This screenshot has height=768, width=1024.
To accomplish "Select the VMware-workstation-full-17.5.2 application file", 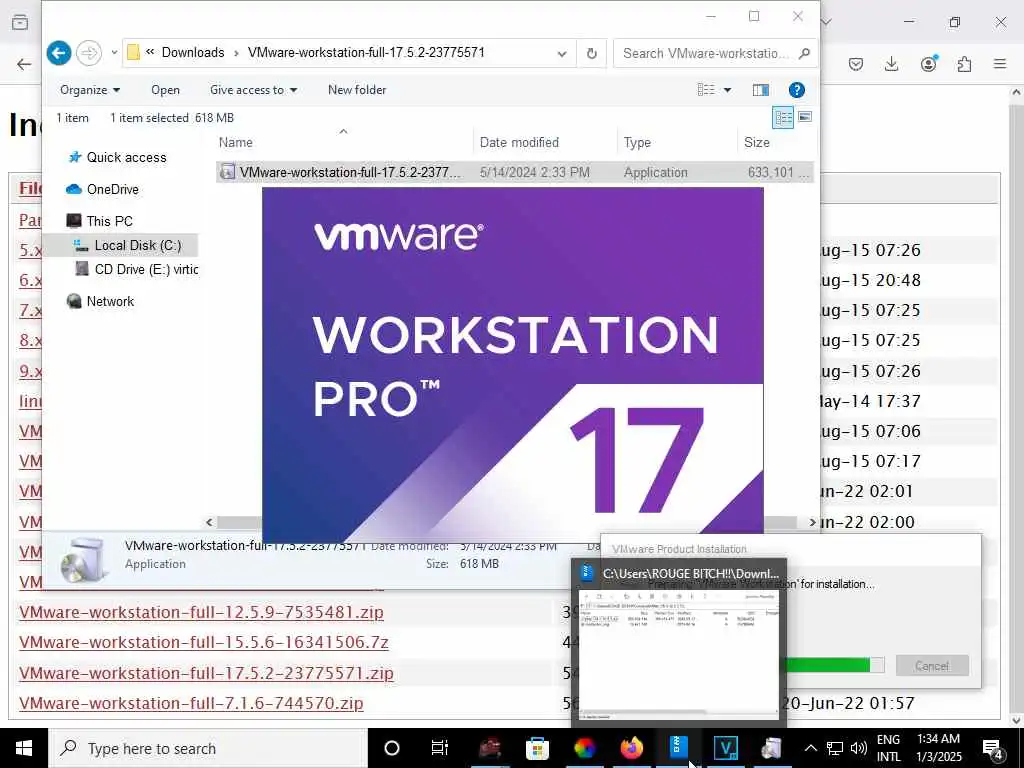I will tap(515, 172).
